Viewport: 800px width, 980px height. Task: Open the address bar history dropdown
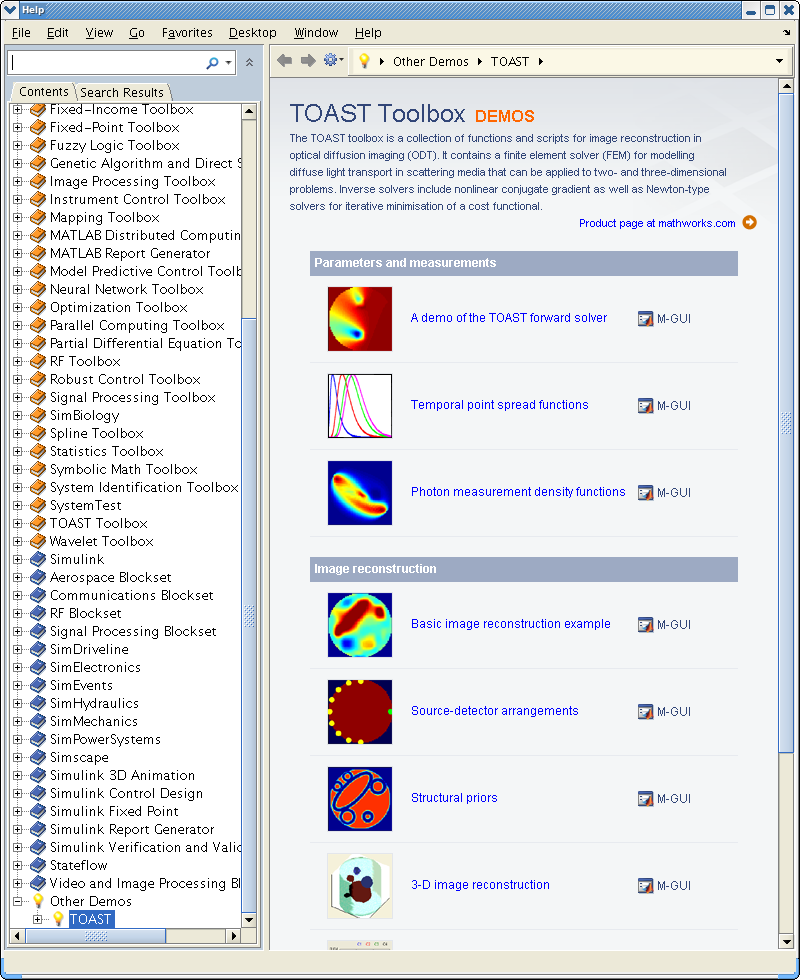pyautogui.click(x=779, y=61)
